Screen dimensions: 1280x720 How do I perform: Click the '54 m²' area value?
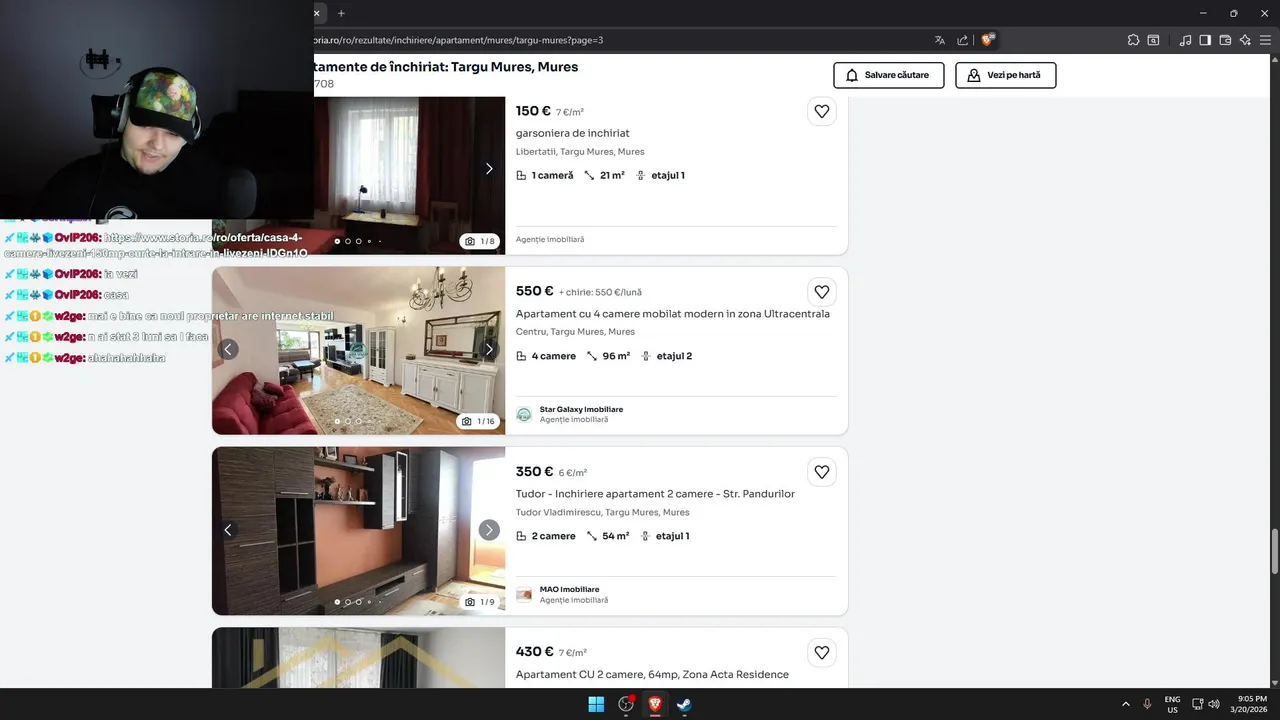615,536
